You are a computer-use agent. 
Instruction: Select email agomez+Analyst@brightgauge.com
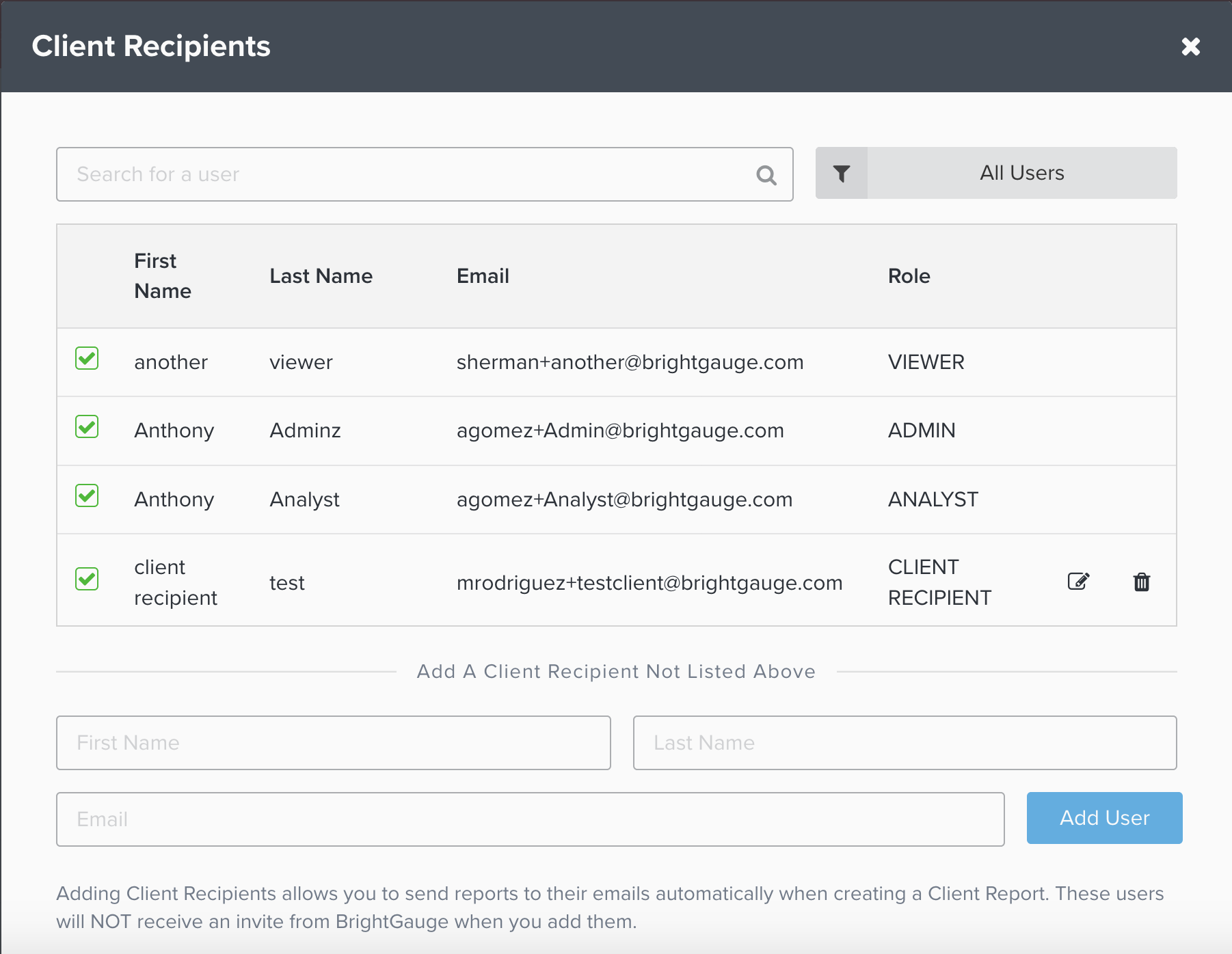(624, 500)
